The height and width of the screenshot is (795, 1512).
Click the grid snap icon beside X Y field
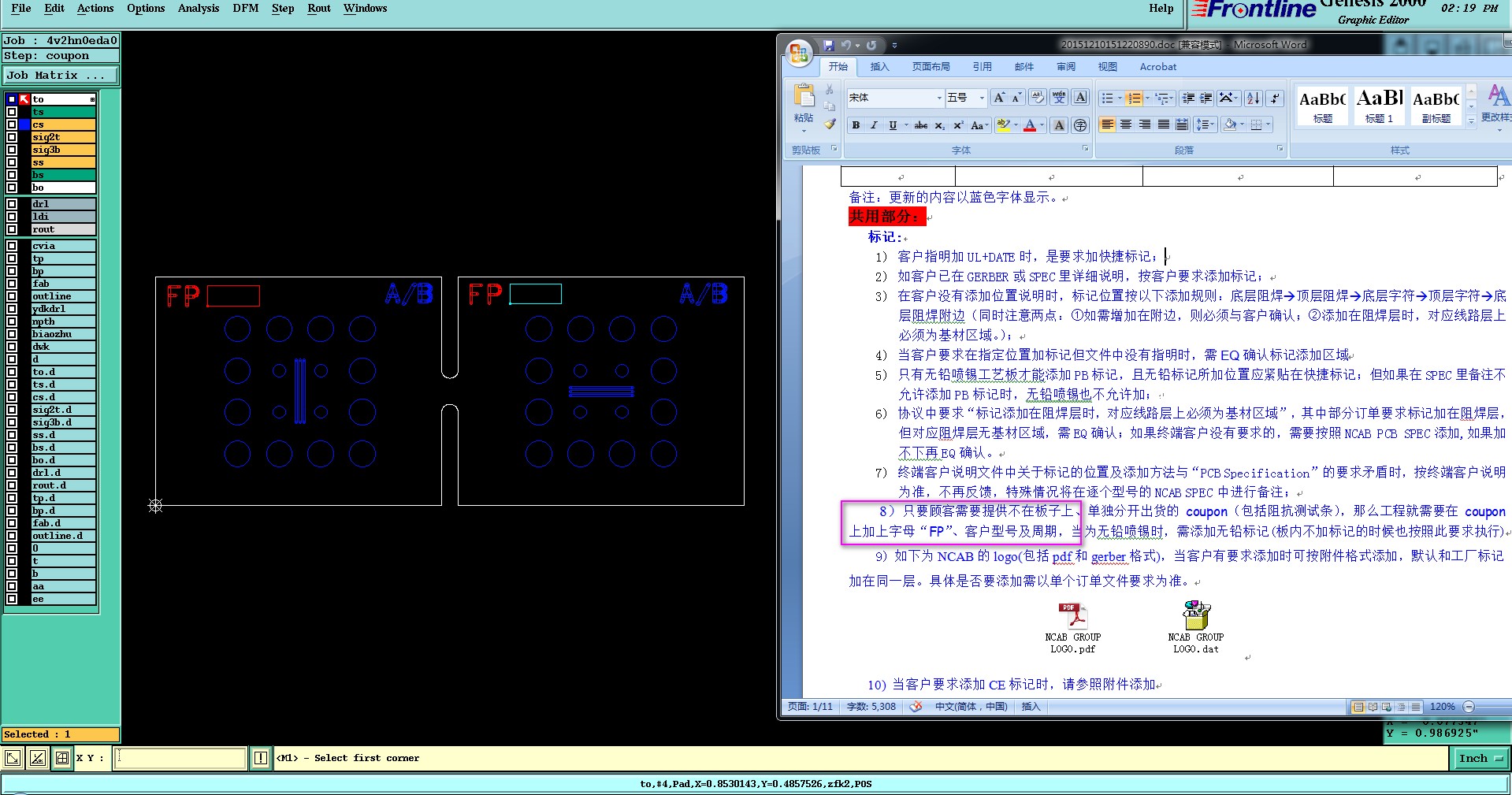pos(62,758)
